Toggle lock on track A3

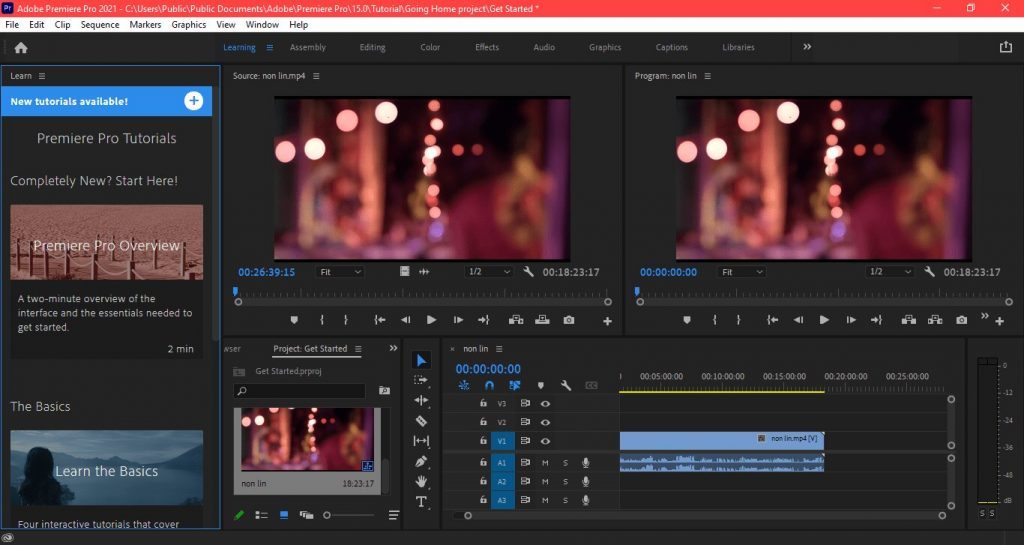(x=483, y=500)
